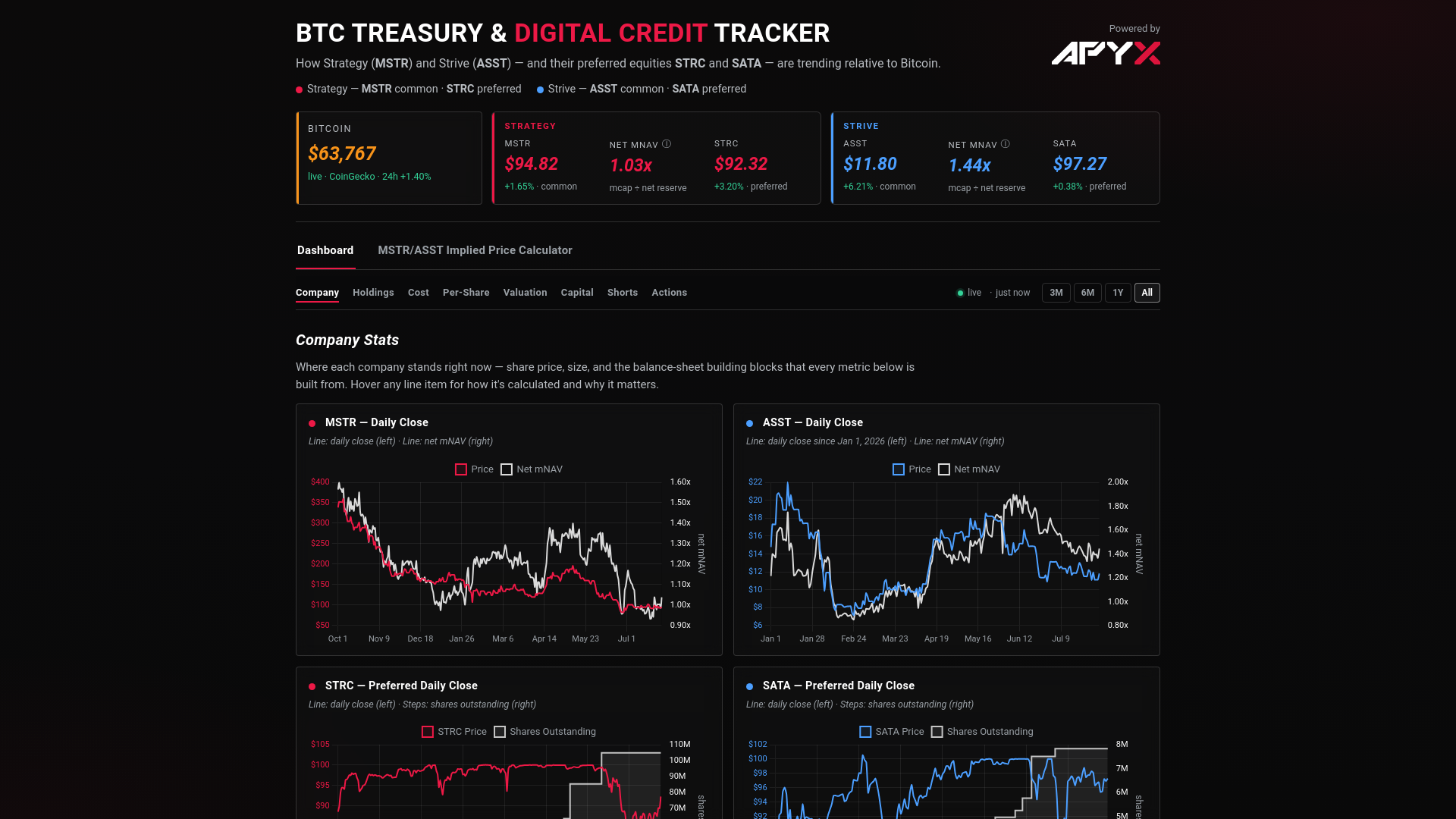
Task: Click Strategy net mNAV value 1.03x
Action: tap(631, 165)
